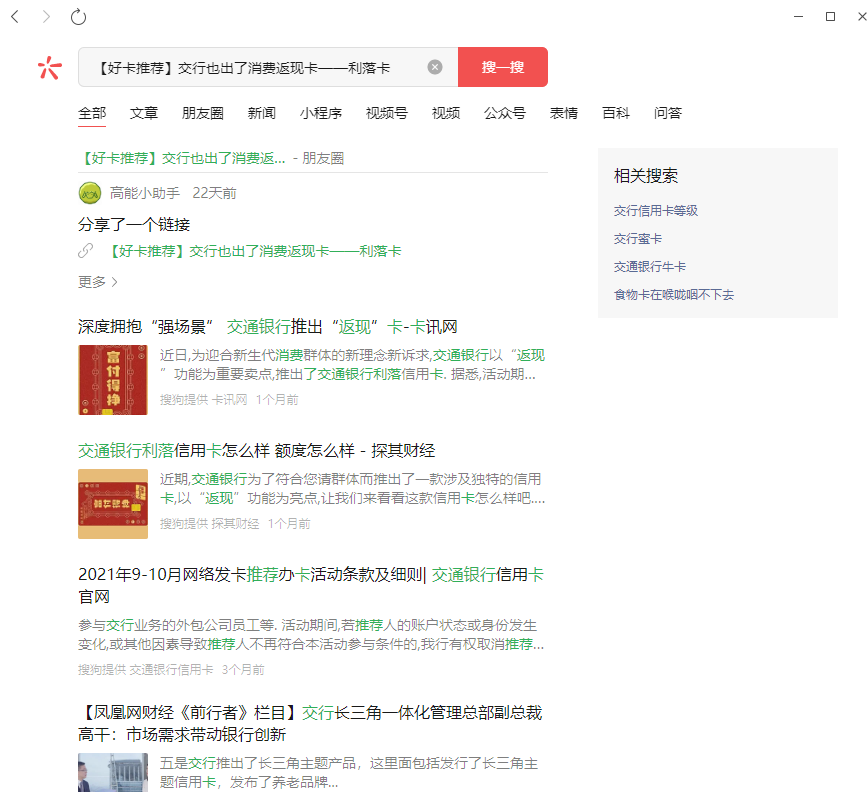Click the 相关搜索 heading

tap(646, 175)
